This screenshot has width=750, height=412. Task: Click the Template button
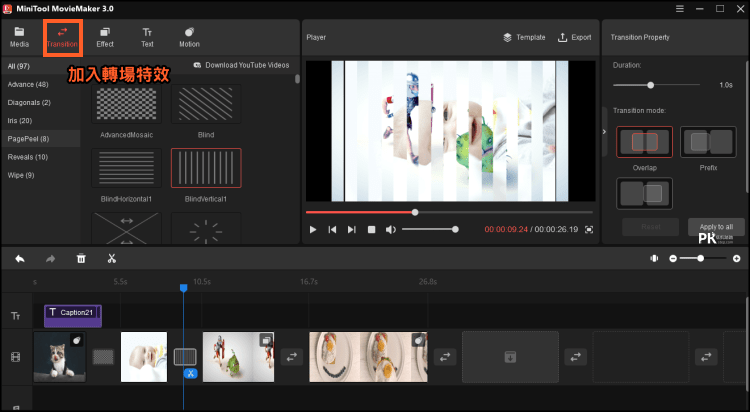[524, 37]
